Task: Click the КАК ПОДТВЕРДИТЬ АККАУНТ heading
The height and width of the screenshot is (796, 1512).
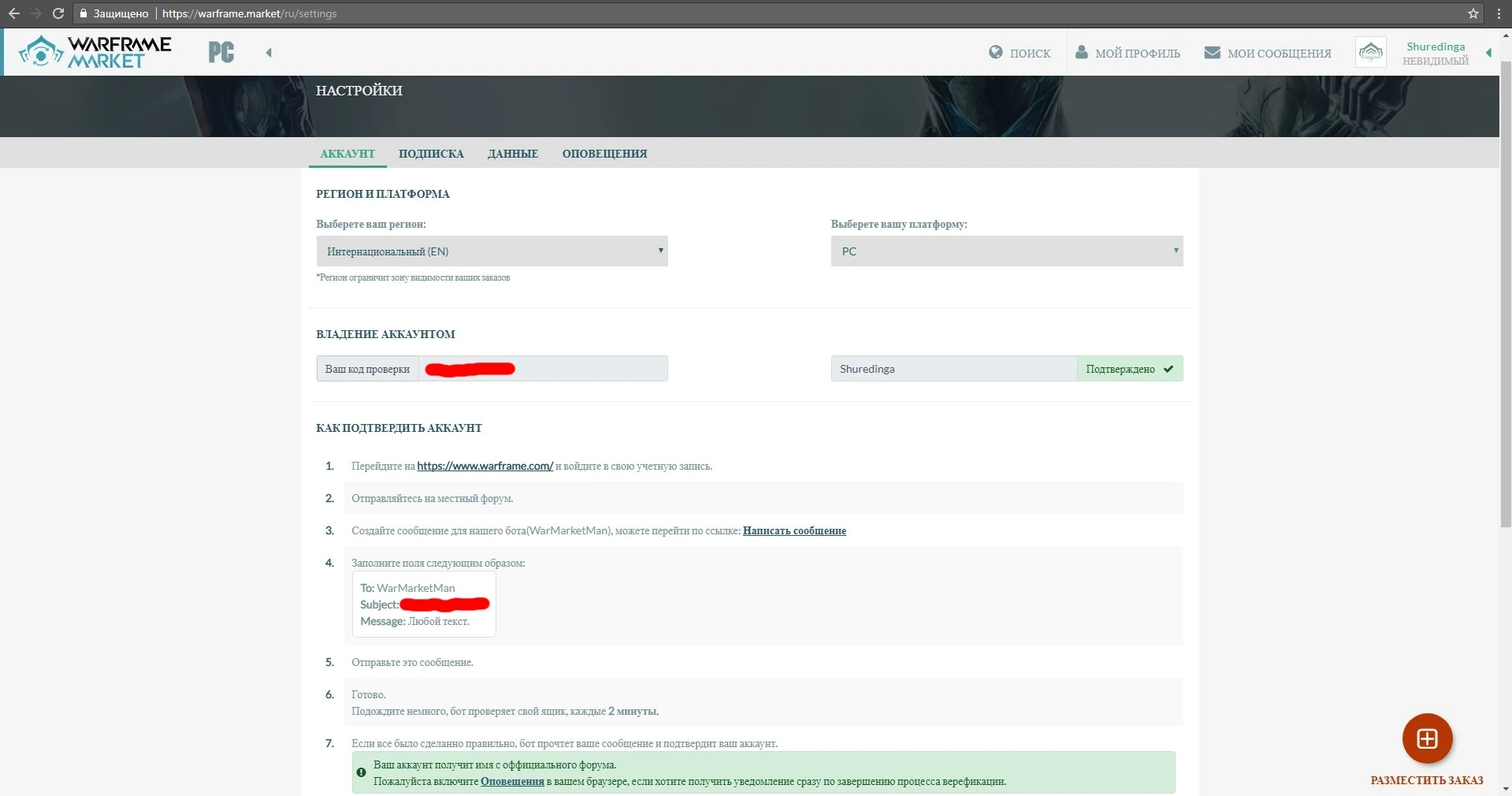Action: (x=399, y=428)
